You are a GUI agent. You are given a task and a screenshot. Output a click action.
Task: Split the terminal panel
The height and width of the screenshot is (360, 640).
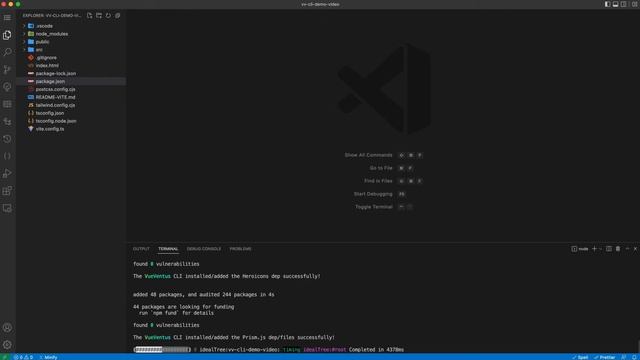pyautogui.click(x=609, y=249)
